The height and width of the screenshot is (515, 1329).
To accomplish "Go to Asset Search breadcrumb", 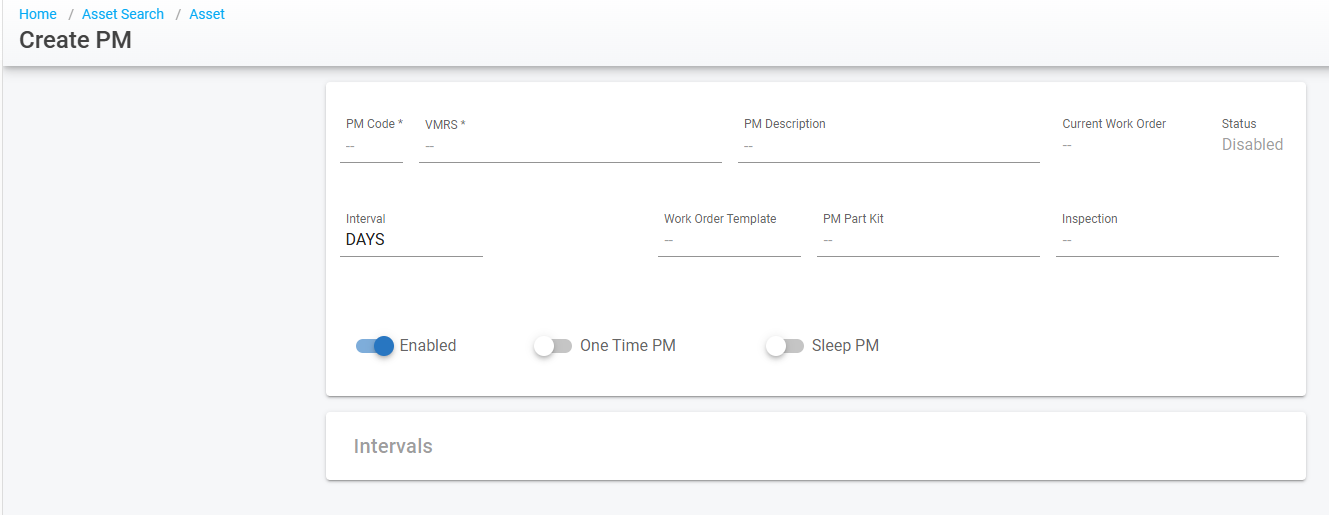I will [x=123, y=14].
